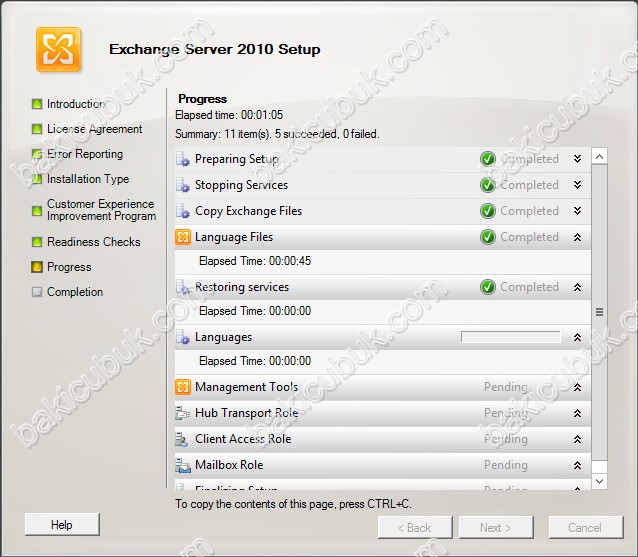Collapse the Language Files details
The height and width of the screenshot is (557, 638).
tap(577, 237)
